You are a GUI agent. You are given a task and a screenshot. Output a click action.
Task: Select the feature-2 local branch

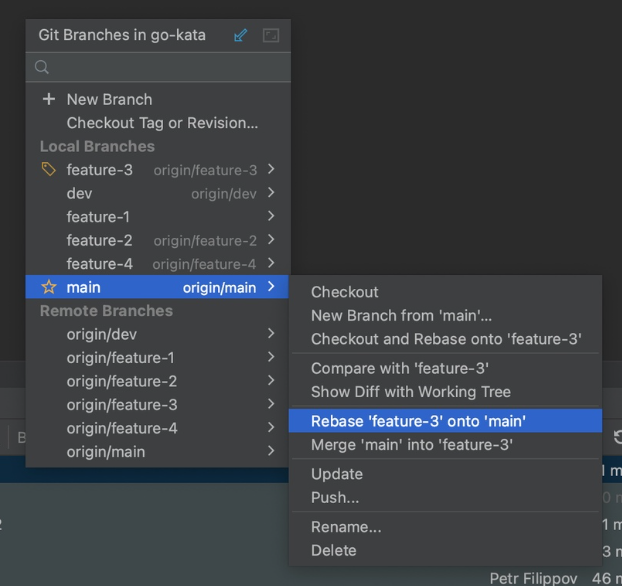(99, 240)
